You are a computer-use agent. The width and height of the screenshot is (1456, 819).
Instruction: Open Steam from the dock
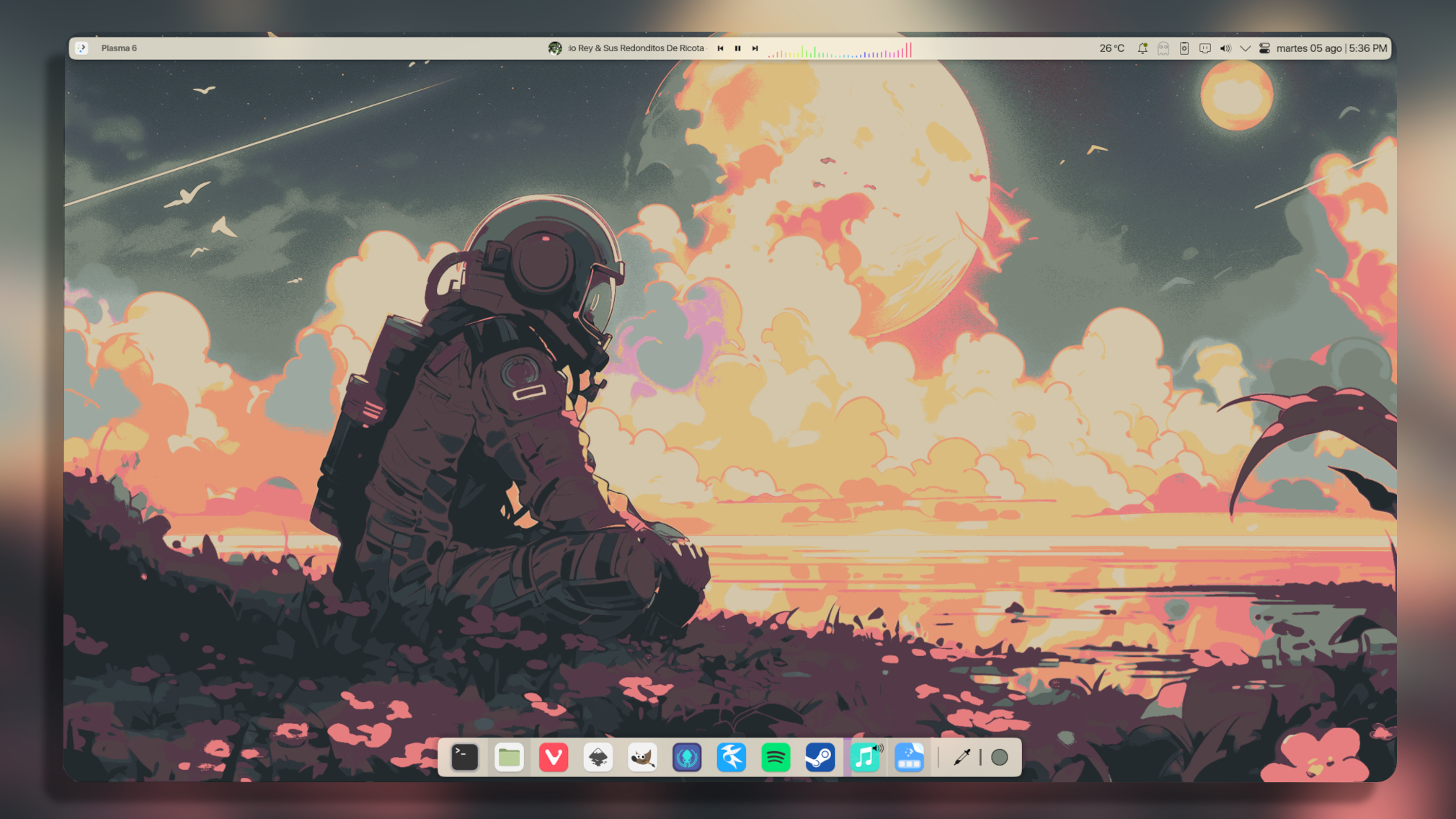coord(820,757)
